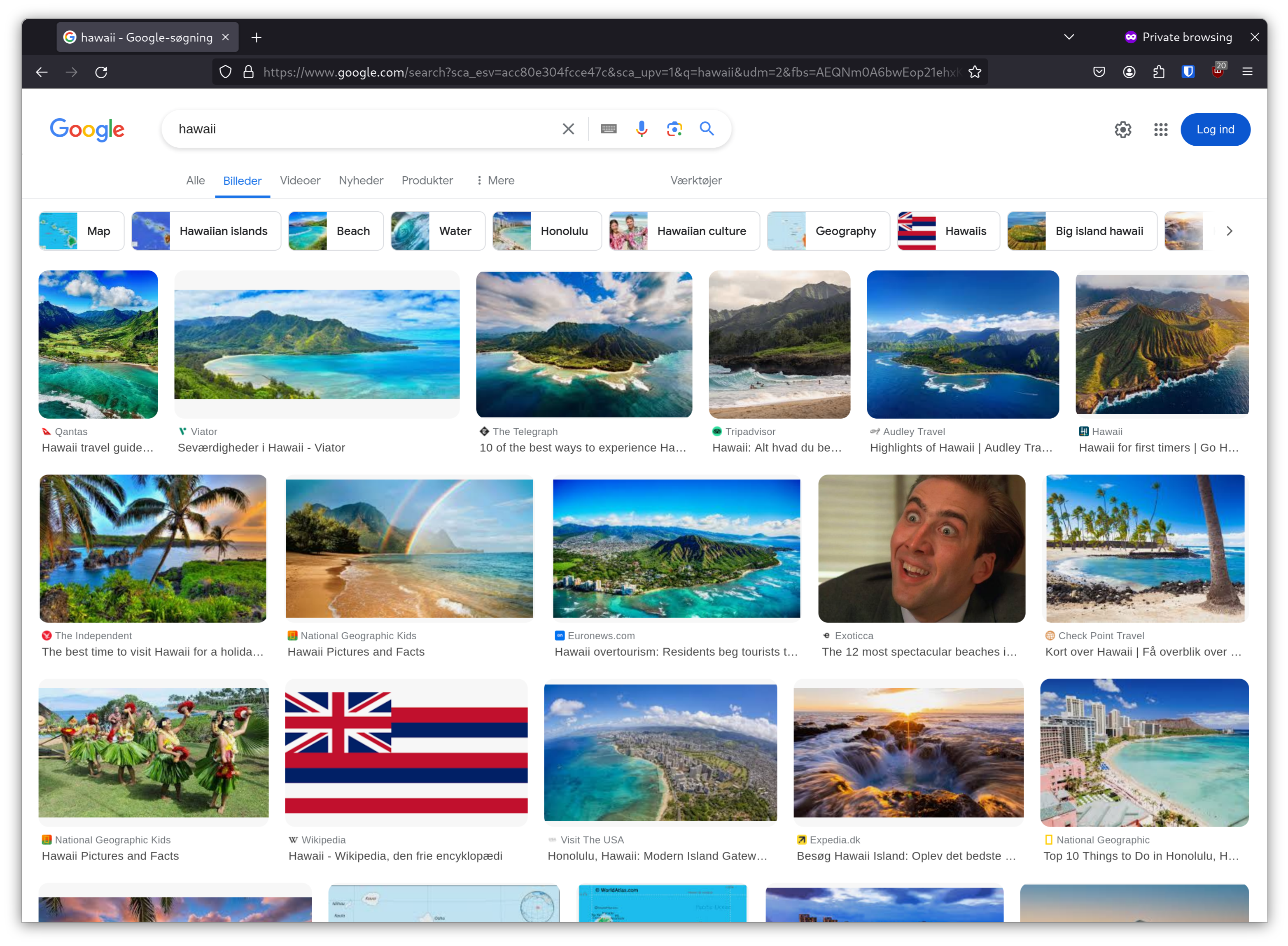Select the Geography filter chip
Screen dimensions: 1288x946
click(828, 231)
